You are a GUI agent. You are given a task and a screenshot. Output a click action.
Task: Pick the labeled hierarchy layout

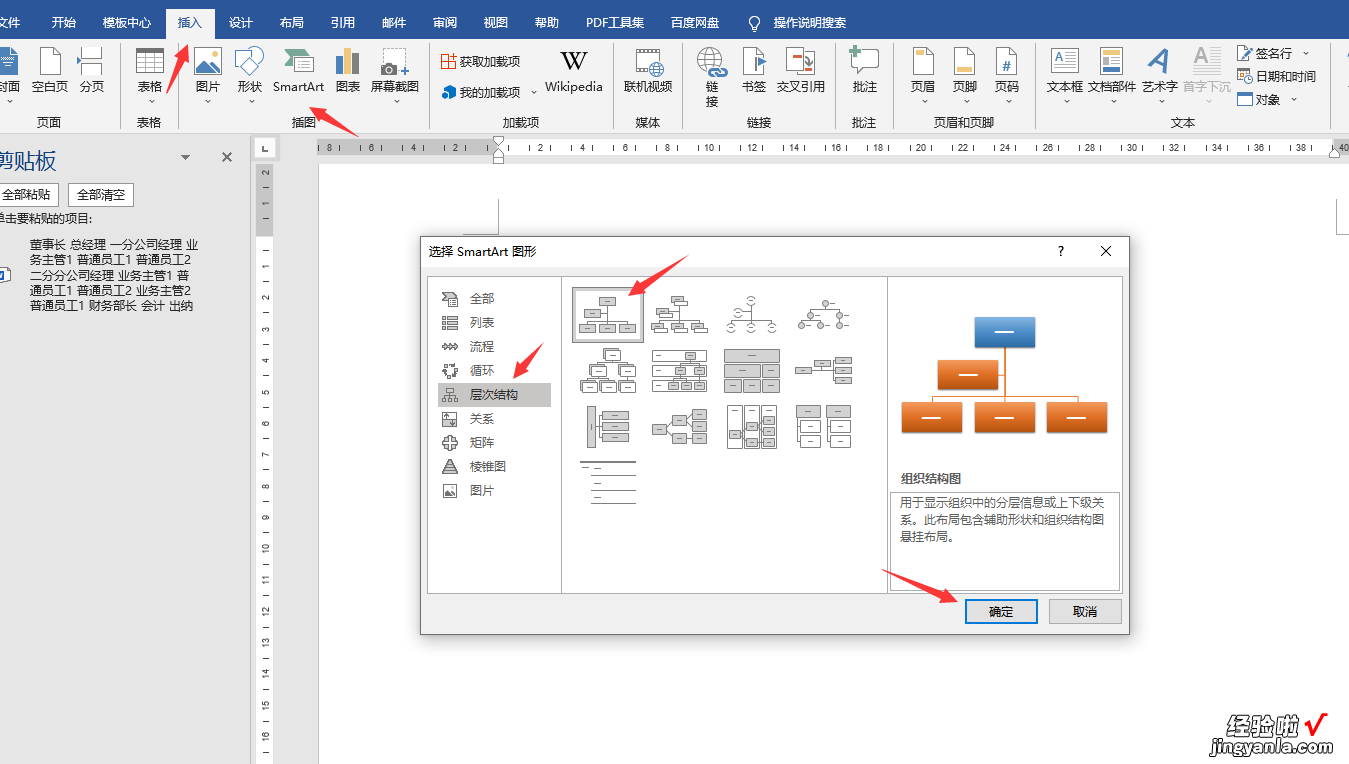(680, 370)
